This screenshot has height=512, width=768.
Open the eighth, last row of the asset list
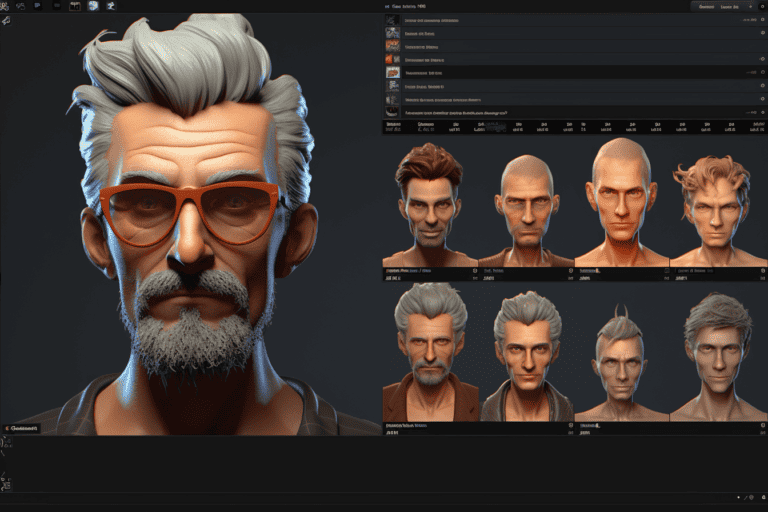575,112
